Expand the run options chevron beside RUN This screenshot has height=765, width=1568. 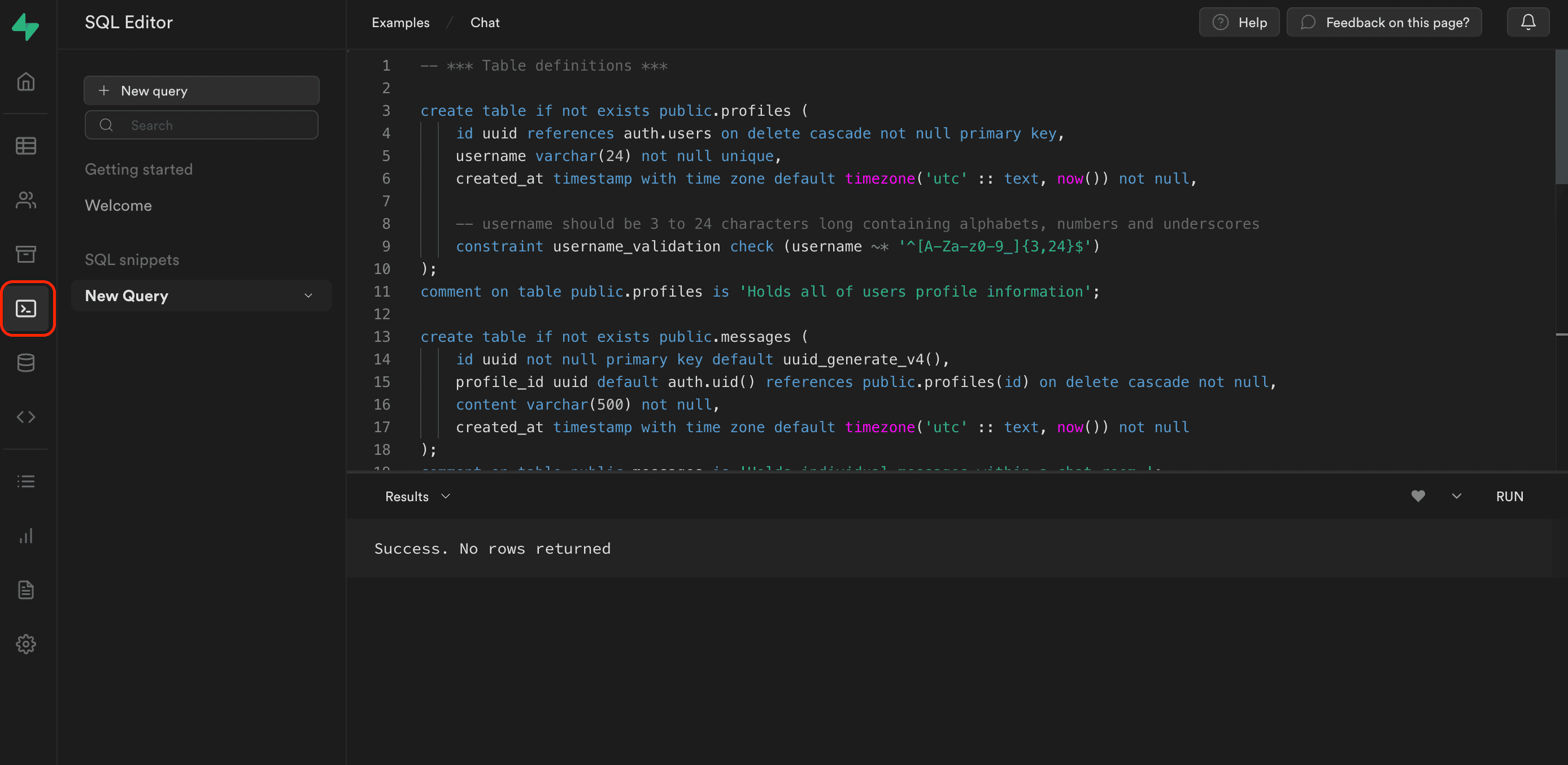[x=1456, y=496]
